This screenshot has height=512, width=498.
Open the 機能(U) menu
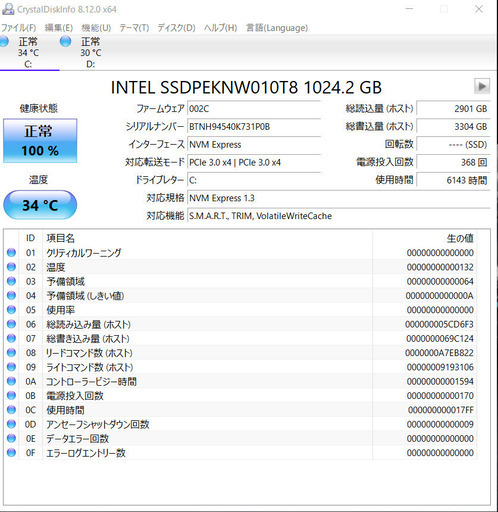click(x=96, y=28)
